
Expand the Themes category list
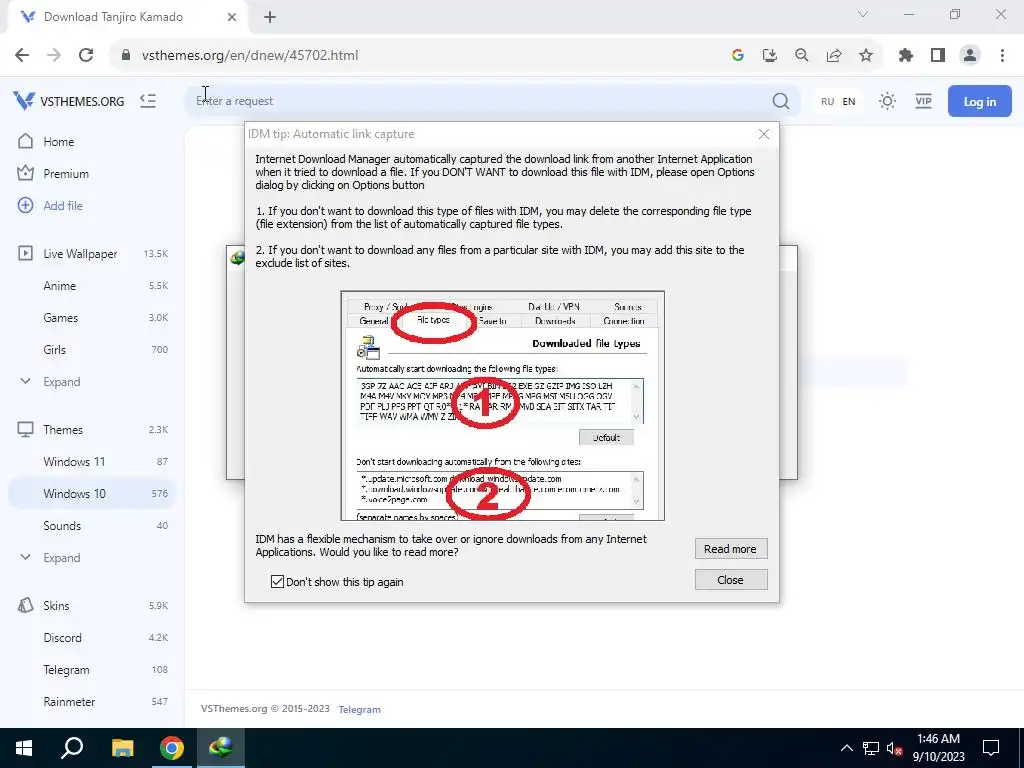click(61, 557)
